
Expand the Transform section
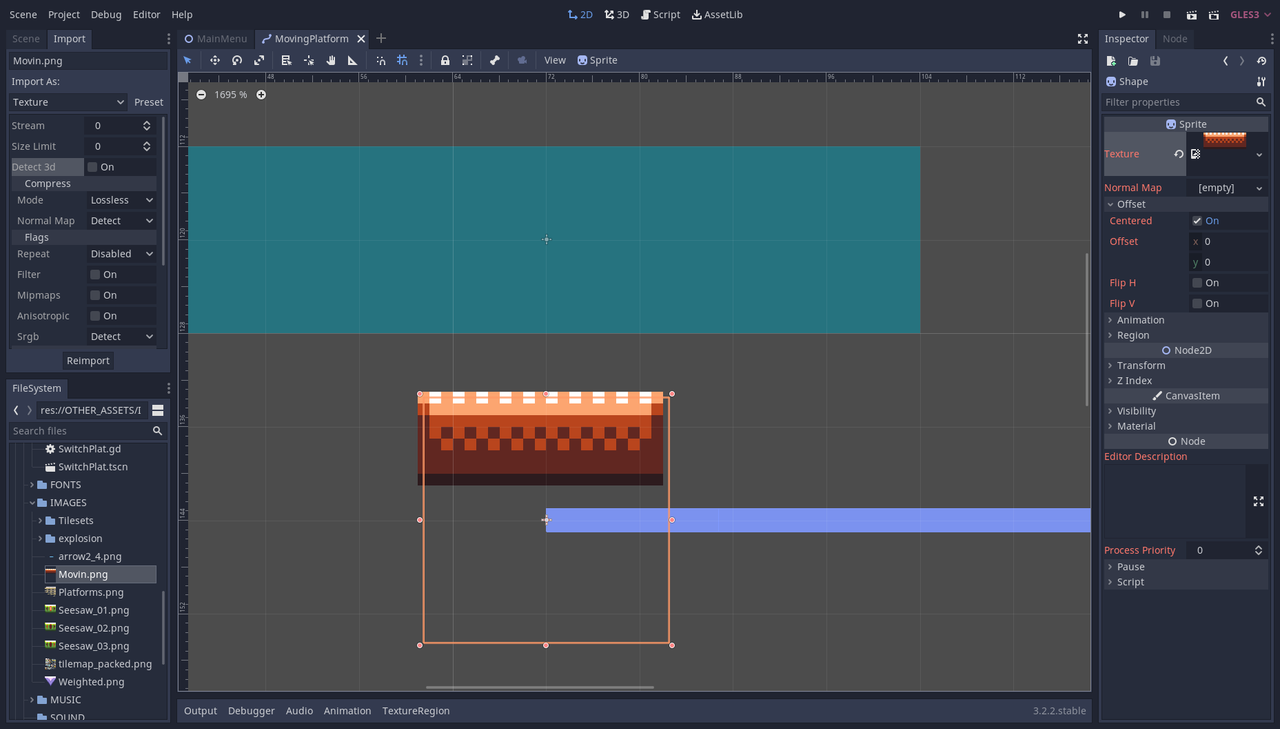(1185, 366)
